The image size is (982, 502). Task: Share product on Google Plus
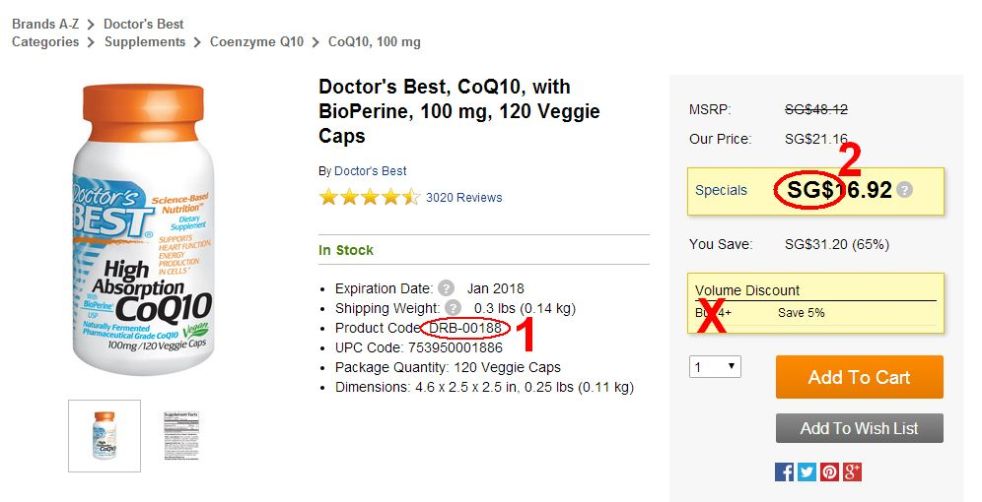(x=852, y=472)
